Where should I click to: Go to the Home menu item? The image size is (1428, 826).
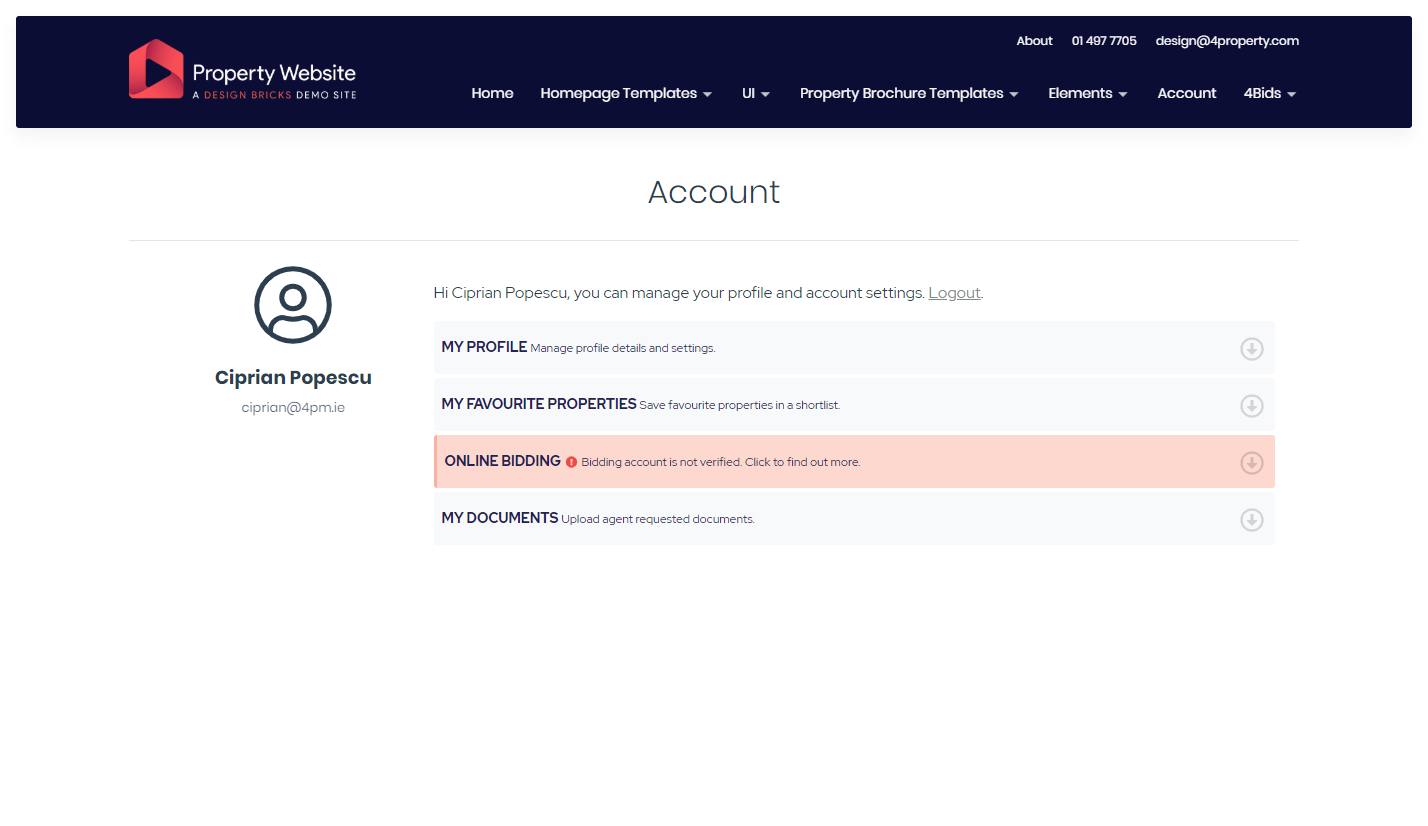492,93
